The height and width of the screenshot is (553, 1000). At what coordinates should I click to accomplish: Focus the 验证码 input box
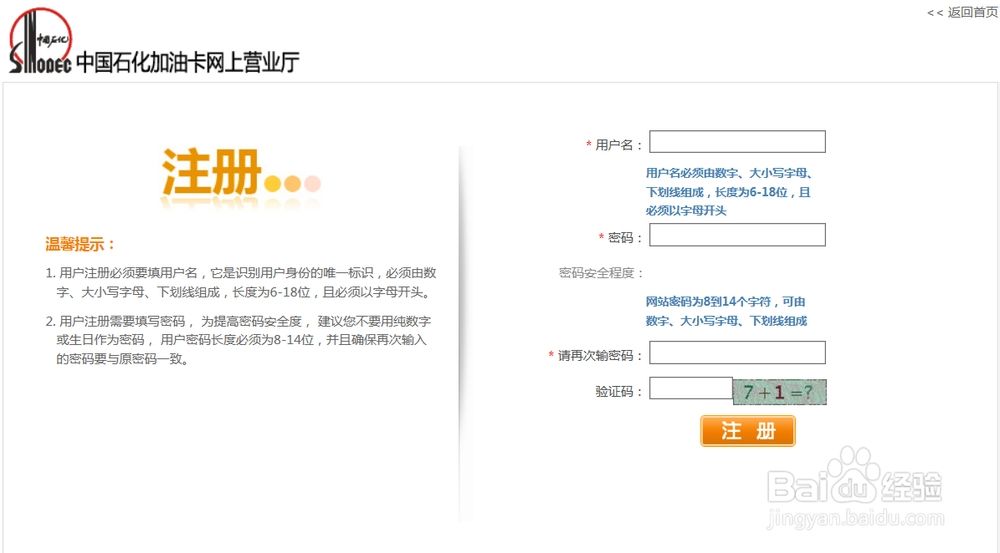pos(691,388)
